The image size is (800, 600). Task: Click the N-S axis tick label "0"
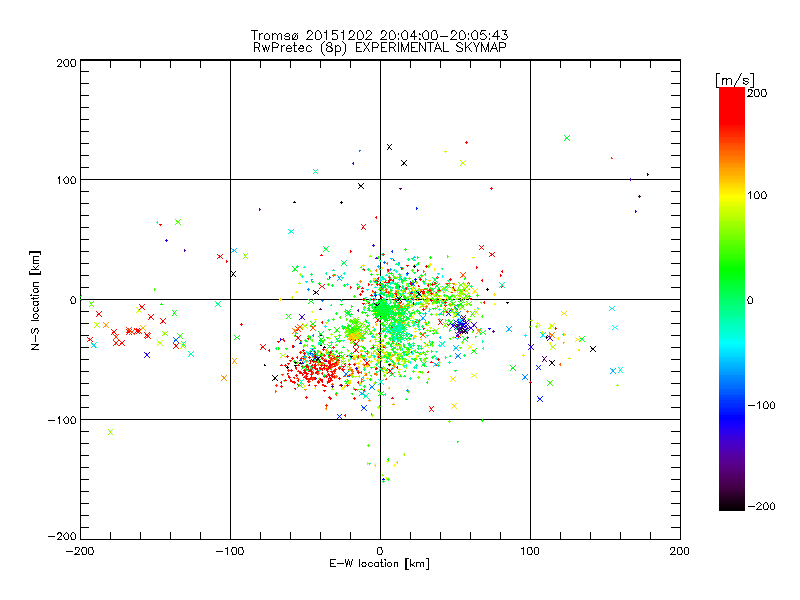[73, 300]
